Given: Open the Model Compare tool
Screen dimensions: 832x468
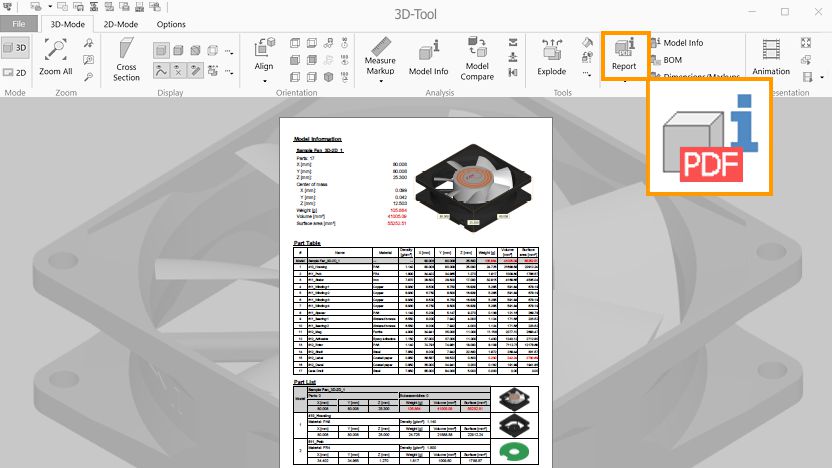Looking at the screenshot, I should point(477,58).
